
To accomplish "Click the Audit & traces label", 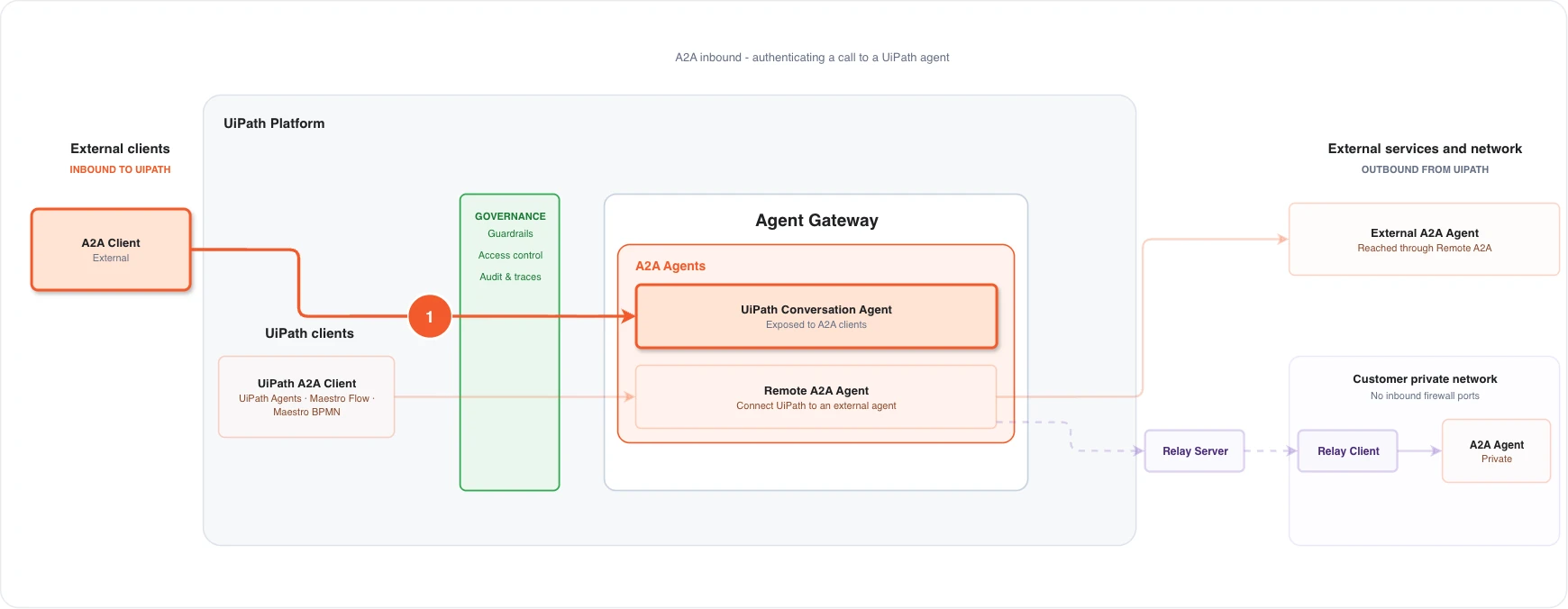I will pos(510,277).
